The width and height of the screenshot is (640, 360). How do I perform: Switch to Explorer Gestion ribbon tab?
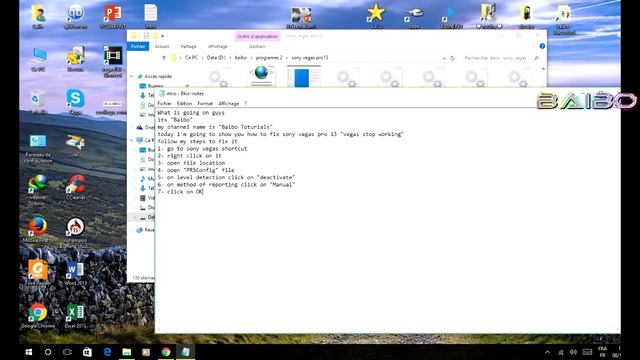pos(257,47)
